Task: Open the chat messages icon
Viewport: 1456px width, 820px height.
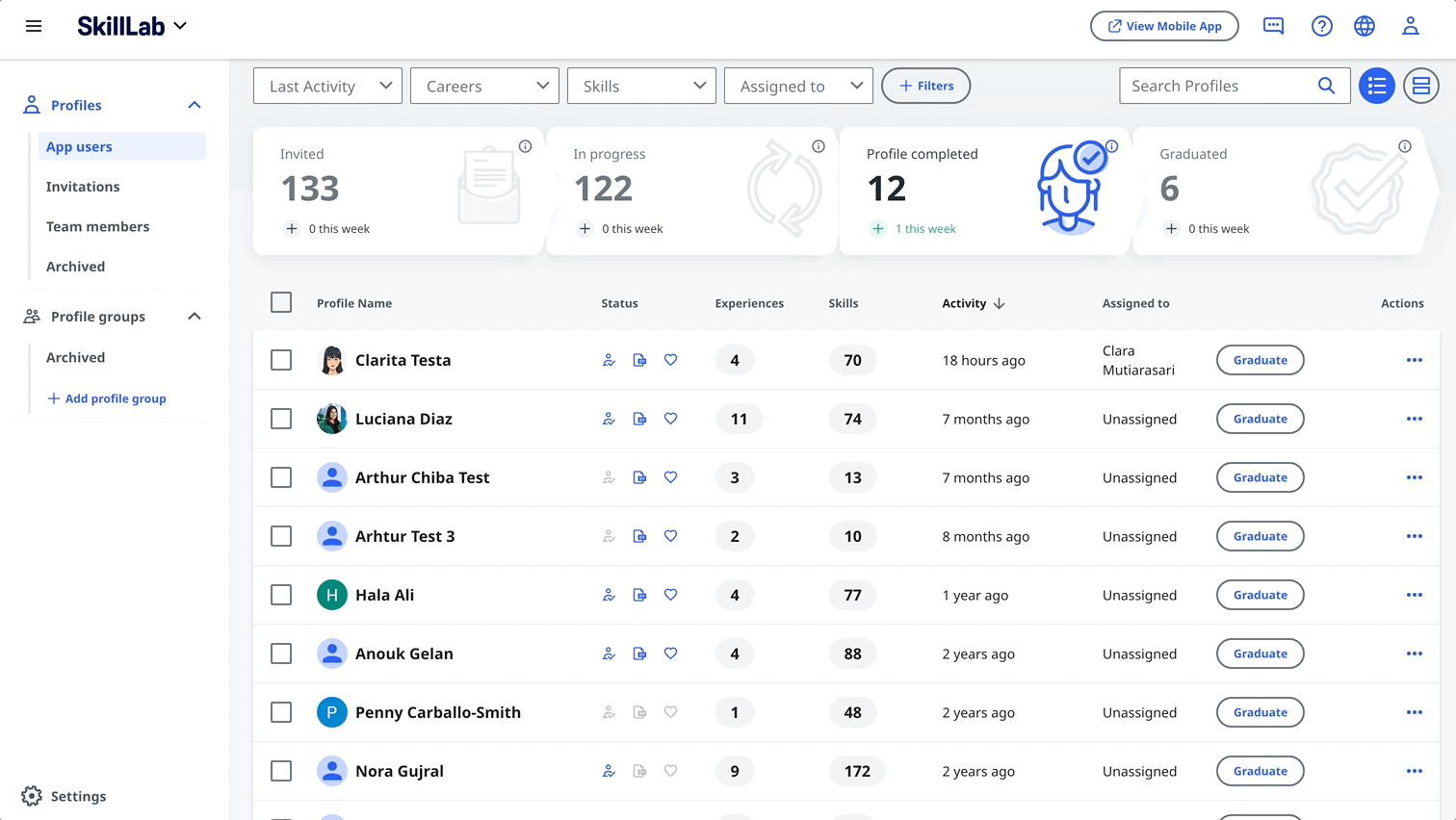Action: [1273, 26]
